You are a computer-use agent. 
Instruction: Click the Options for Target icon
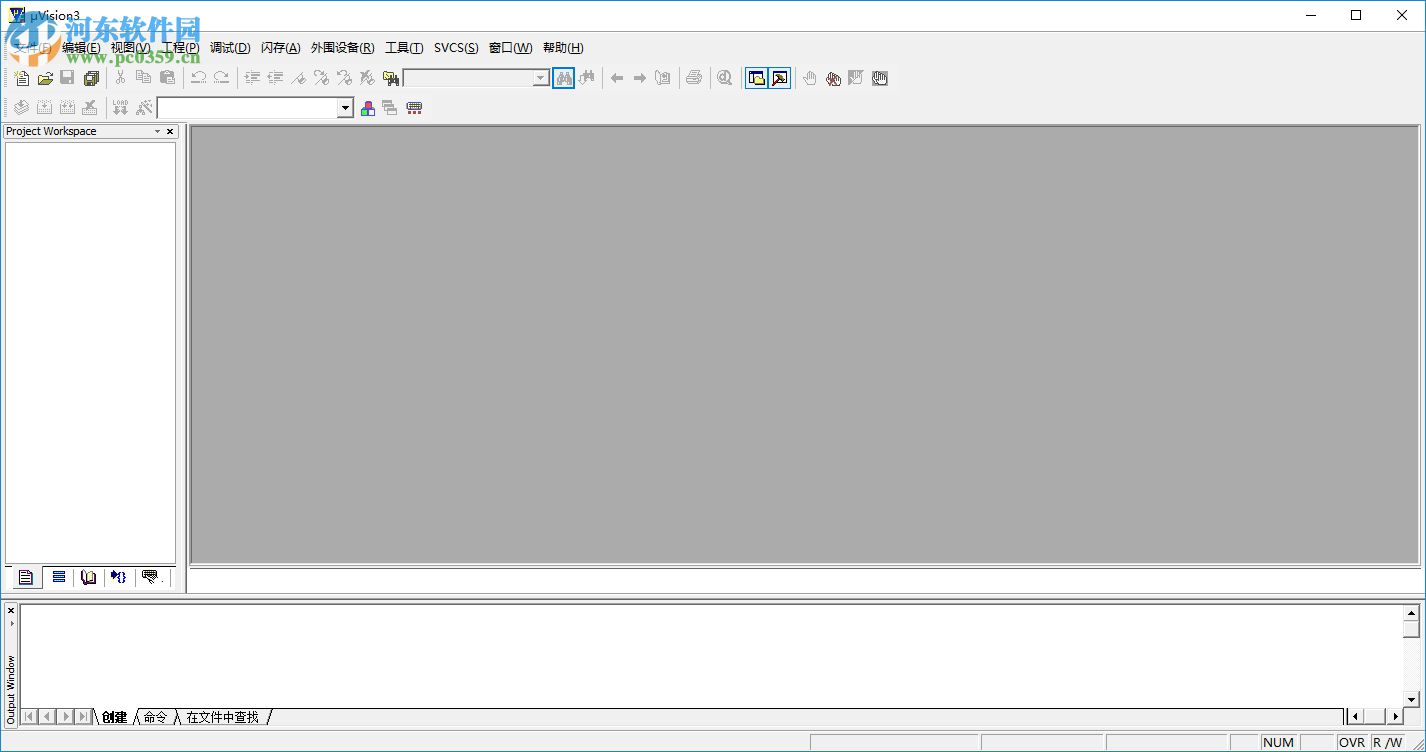point(144,108)
